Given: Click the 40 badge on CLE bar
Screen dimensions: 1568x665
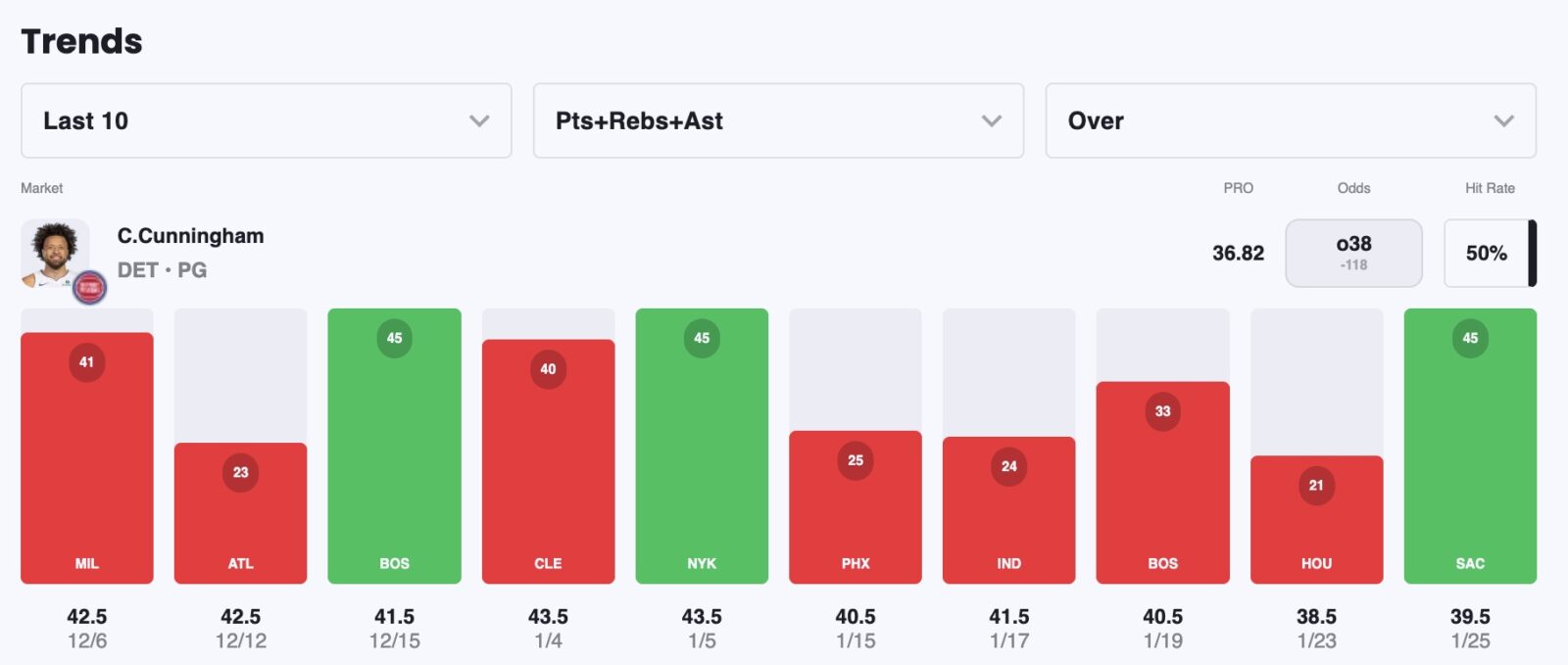Looking at the screenshot, I should point(548,369).
